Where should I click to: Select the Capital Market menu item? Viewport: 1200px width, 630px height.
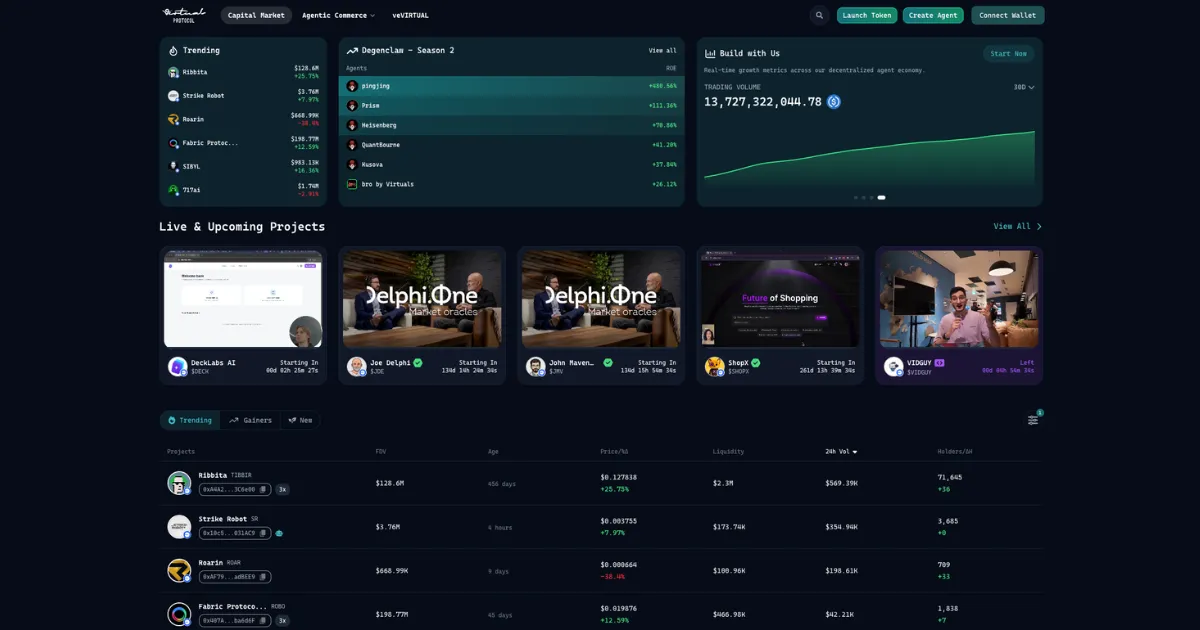(256, 15)
